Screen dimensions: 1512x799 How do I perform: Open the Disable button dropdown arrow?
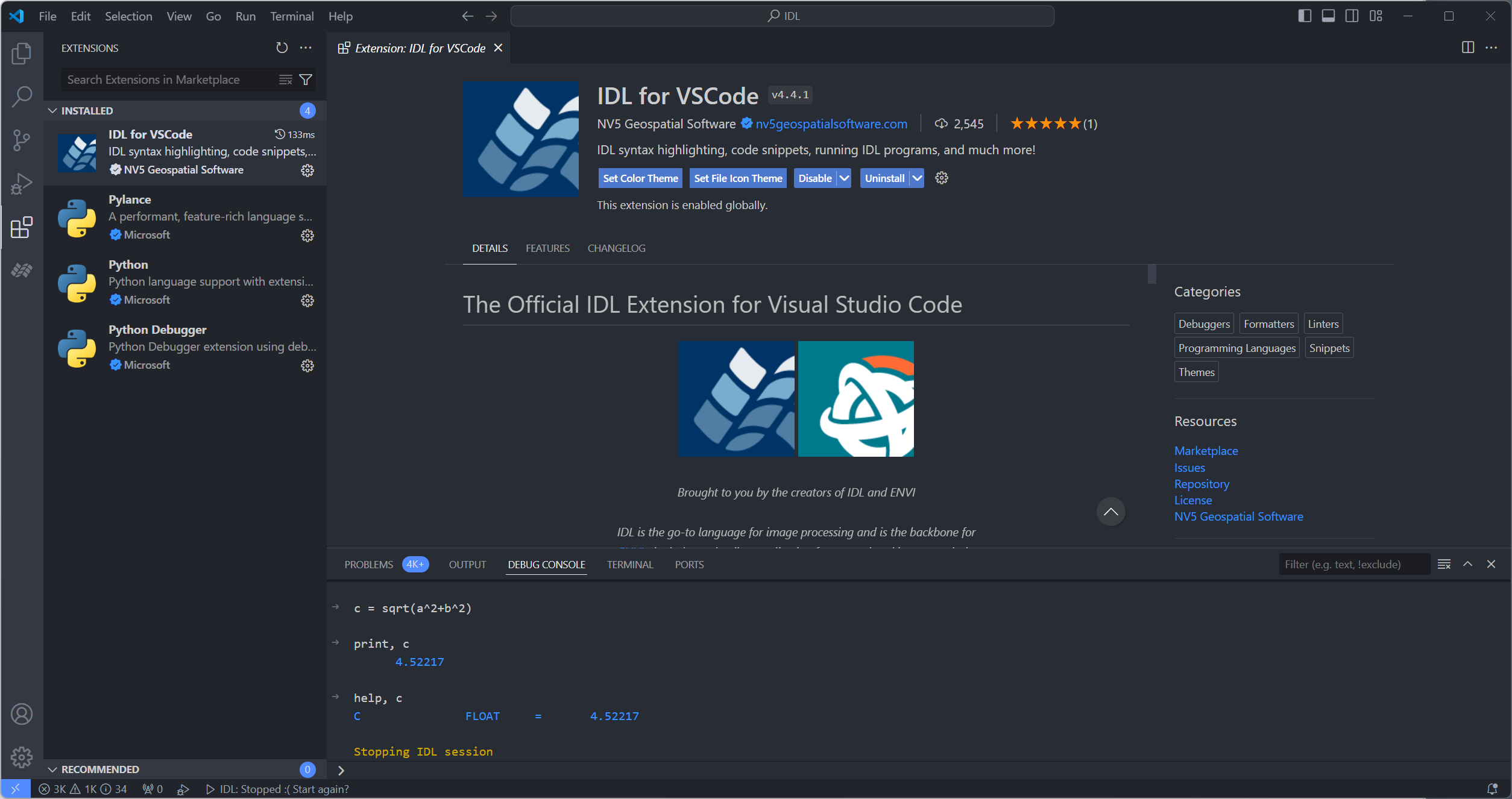click(x=844, y=178)
